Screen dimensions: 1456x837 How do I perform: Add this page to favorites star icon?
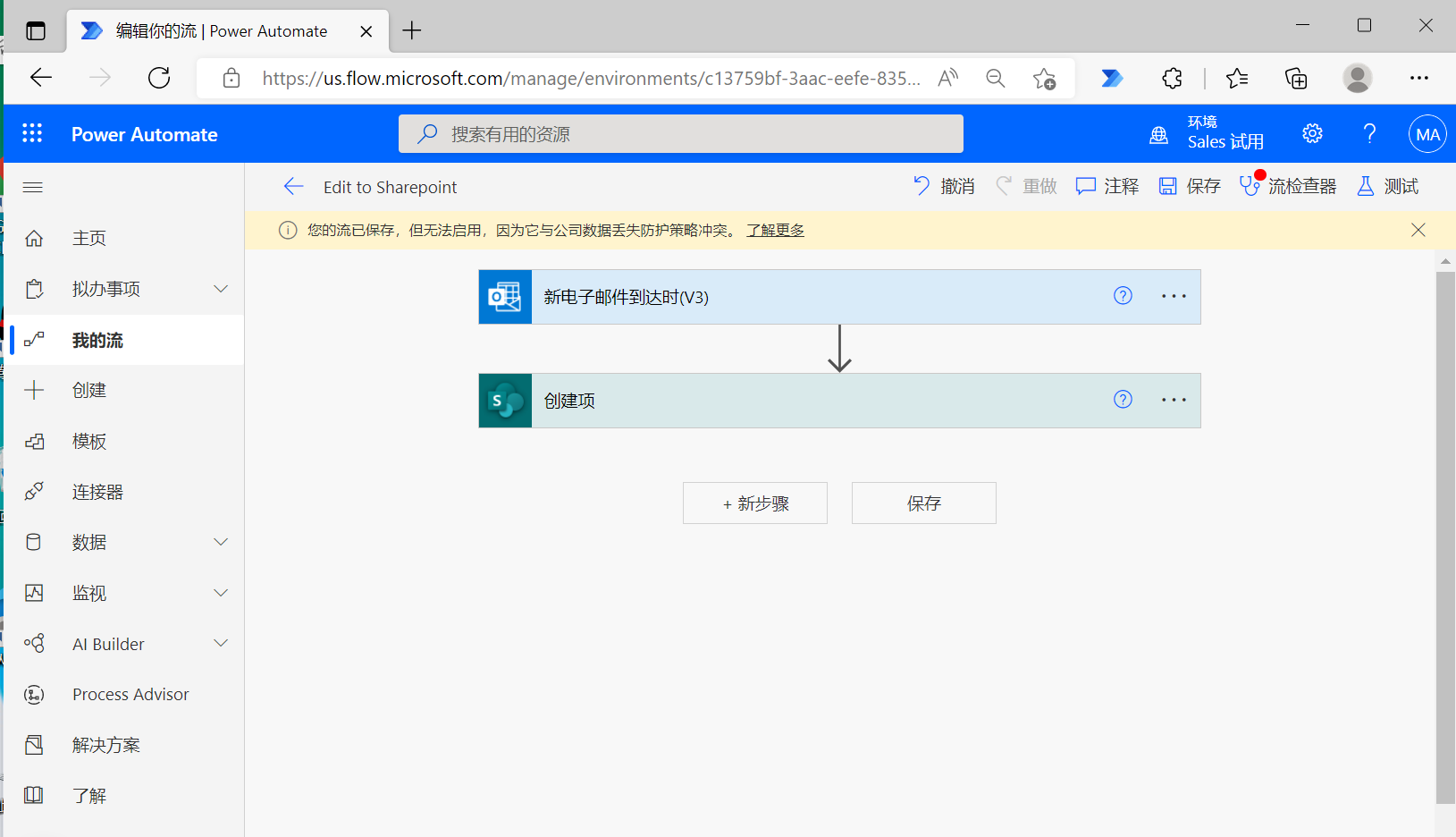click(1044, 79)
